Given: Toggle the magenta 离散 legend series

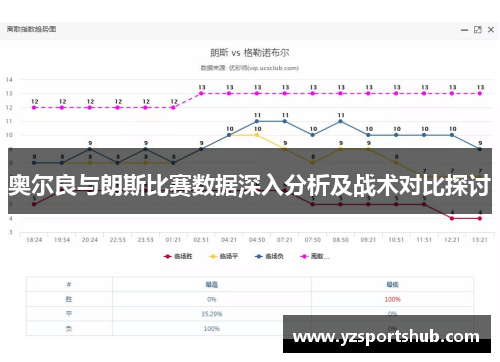Looking at the screenshot, I should tap(314, 256).
